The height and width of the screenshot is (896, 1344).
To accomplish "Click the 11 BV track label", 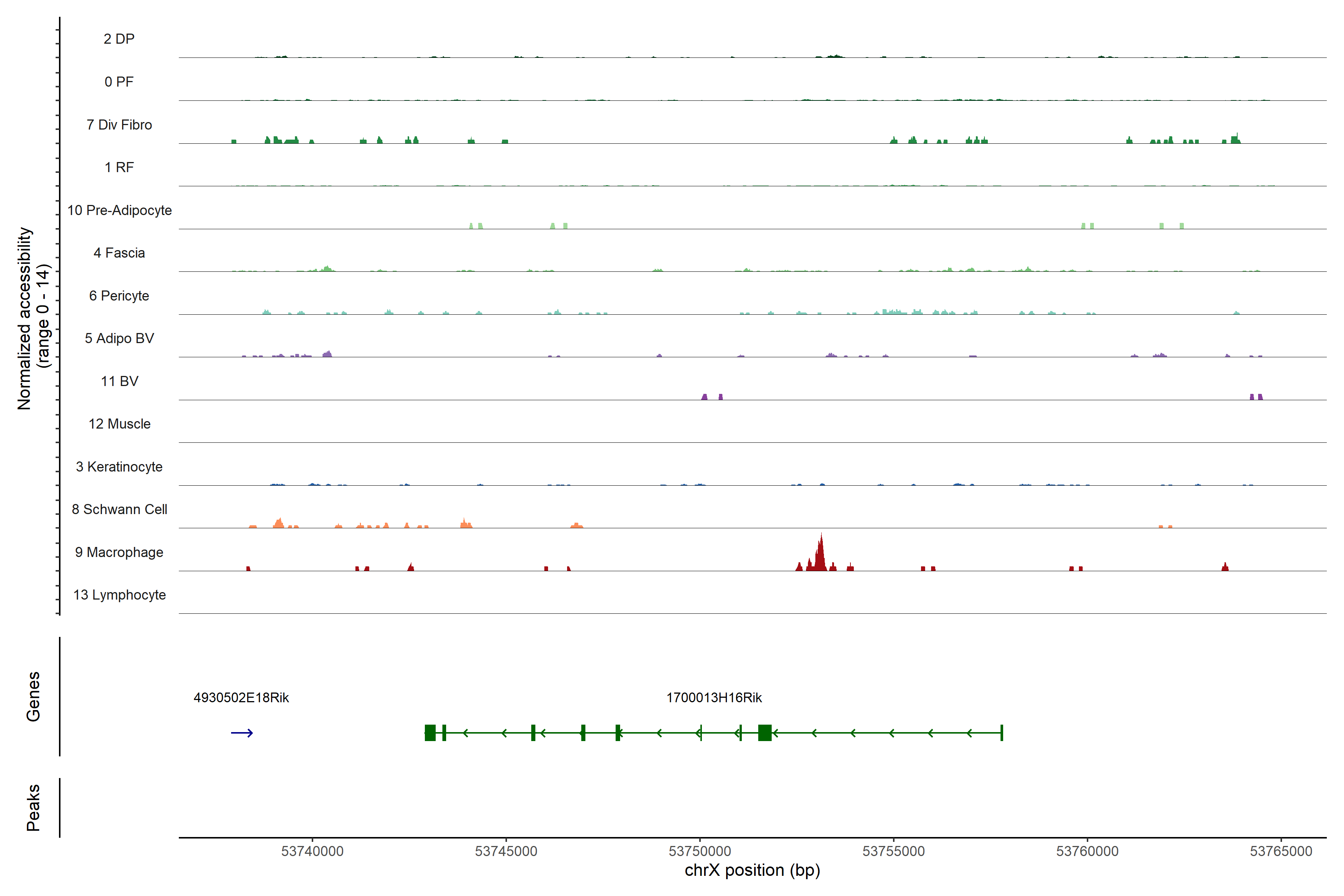I will 119,381.
